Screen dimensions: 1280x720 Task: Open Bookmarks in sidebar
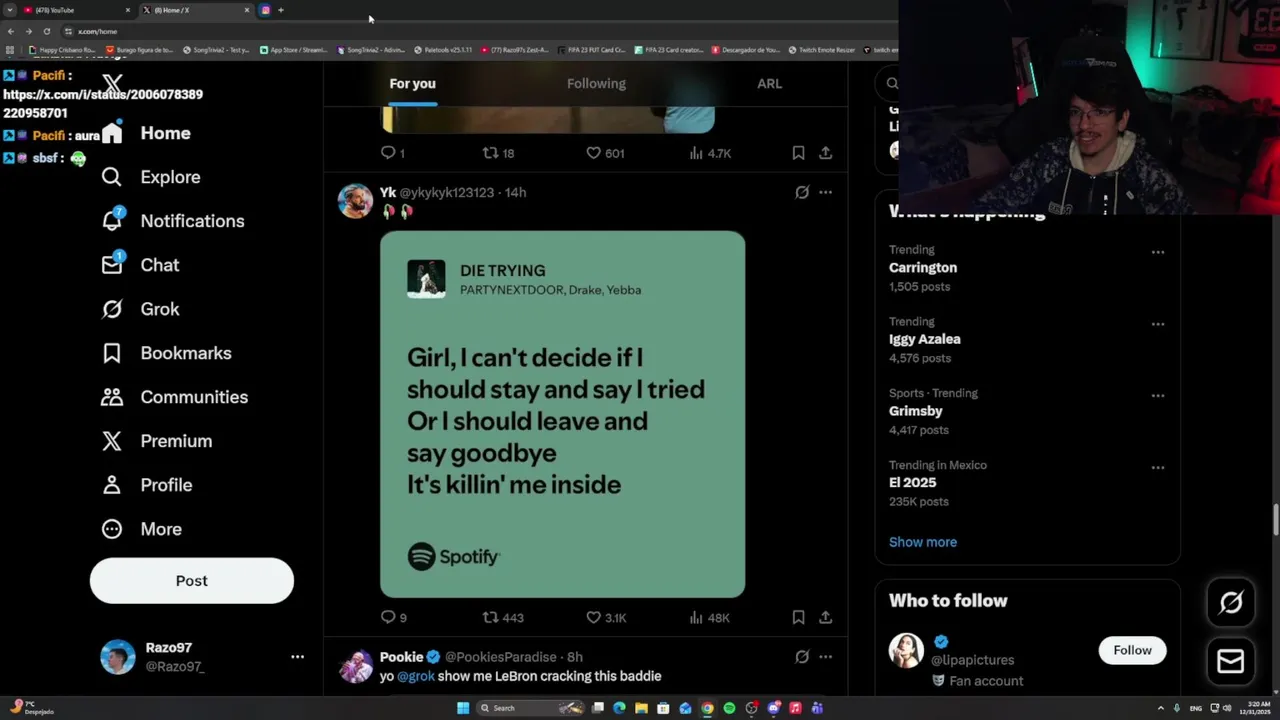[x=166, y=353]
